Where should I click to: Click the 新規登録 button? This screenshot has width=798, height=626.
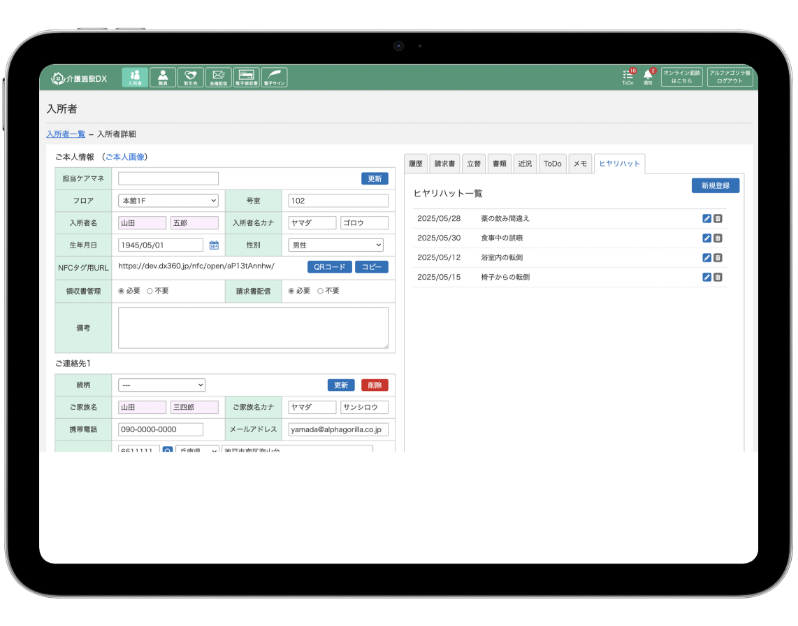[715, 186]
